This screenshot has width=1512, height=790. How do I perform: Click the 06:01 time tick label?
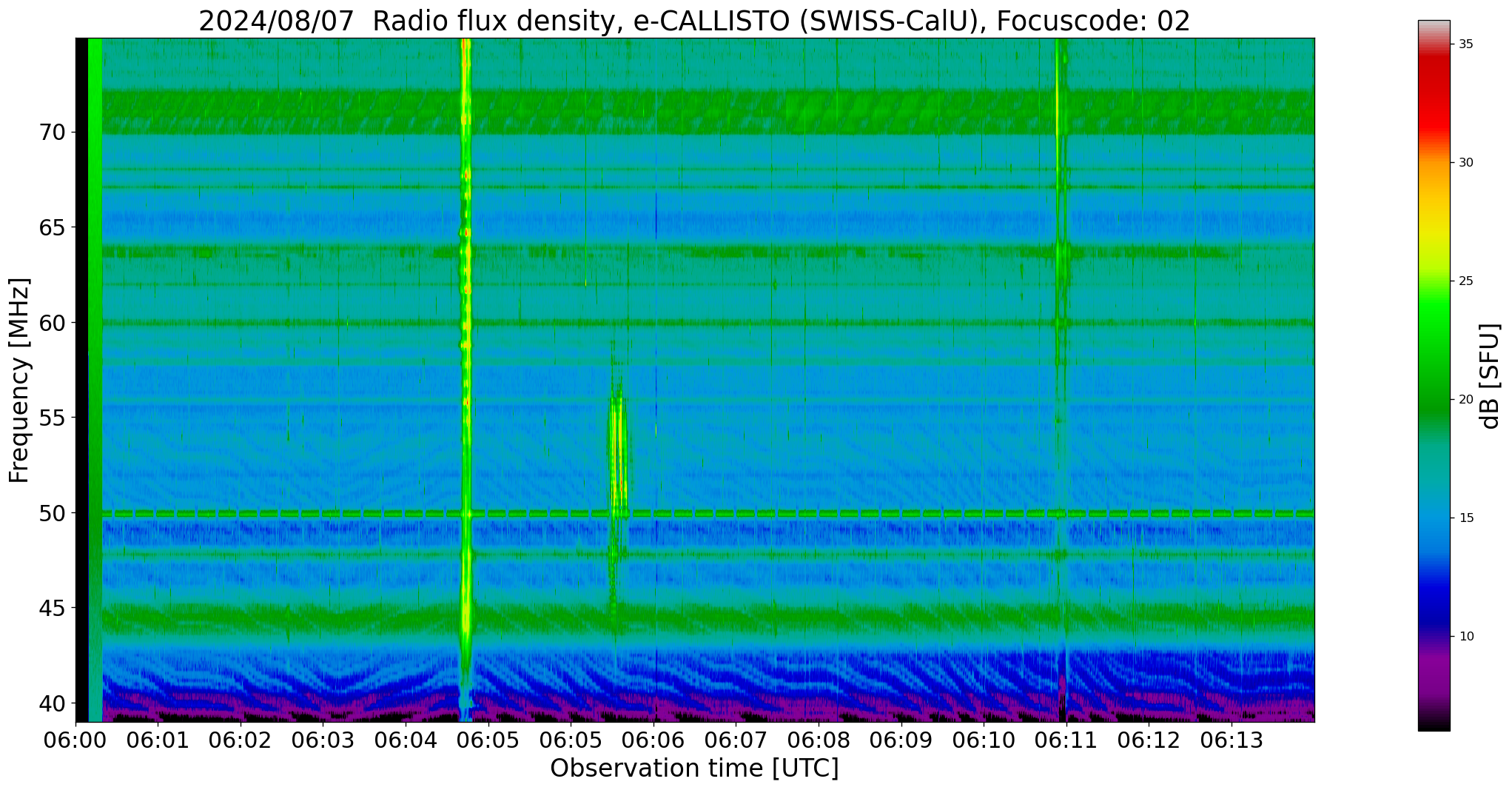[158, 740]
